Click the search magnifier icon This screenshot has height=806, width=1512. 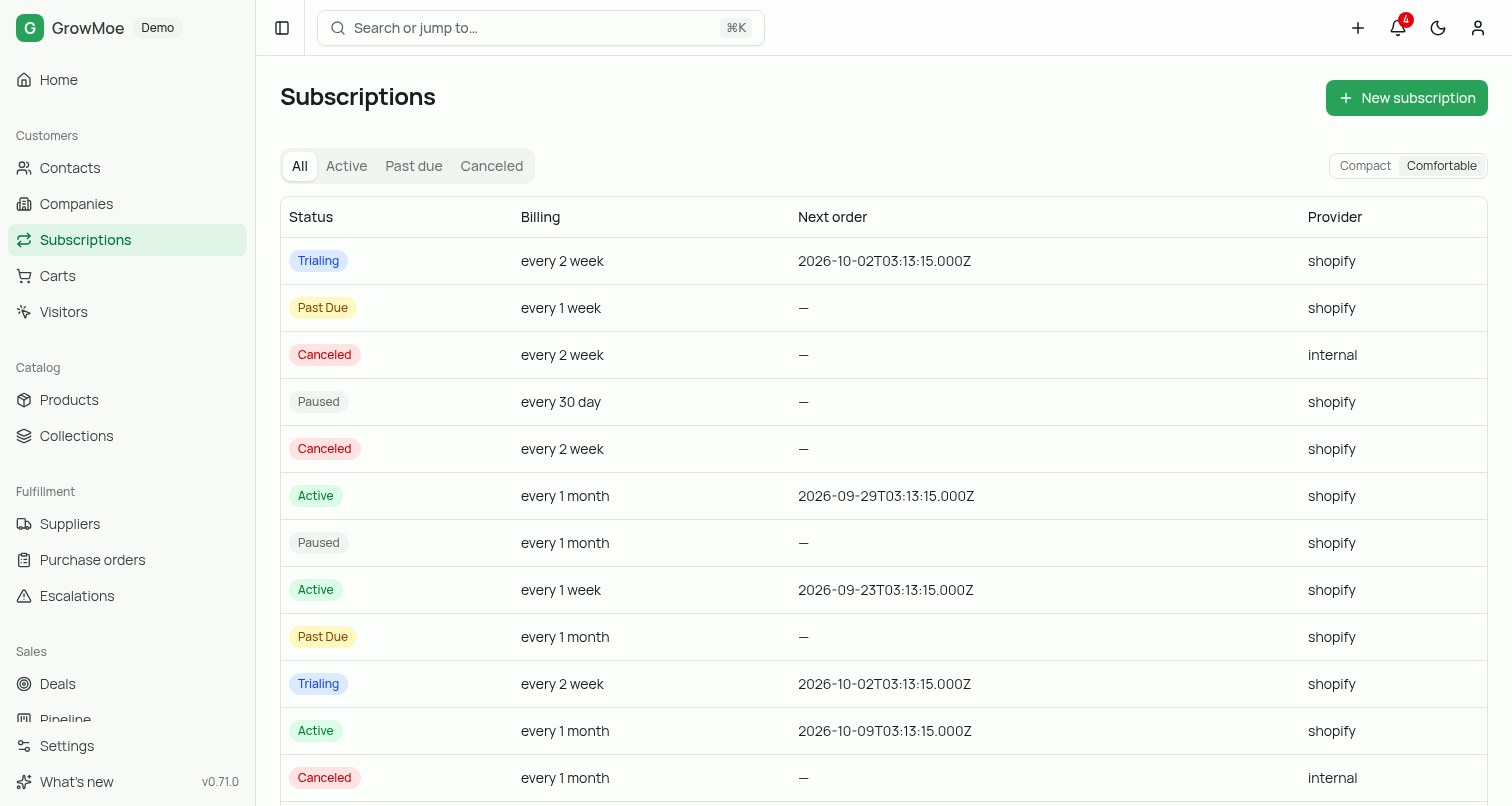338,28
